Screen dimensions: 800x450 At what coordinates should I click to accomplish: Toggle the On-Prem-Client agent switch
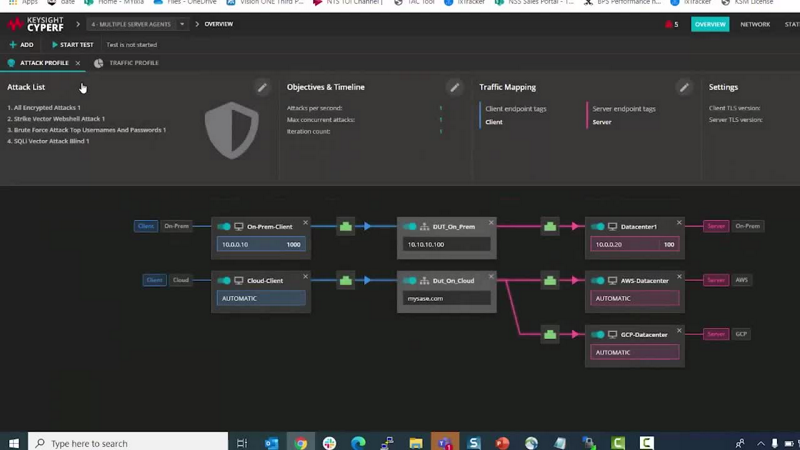224,227
